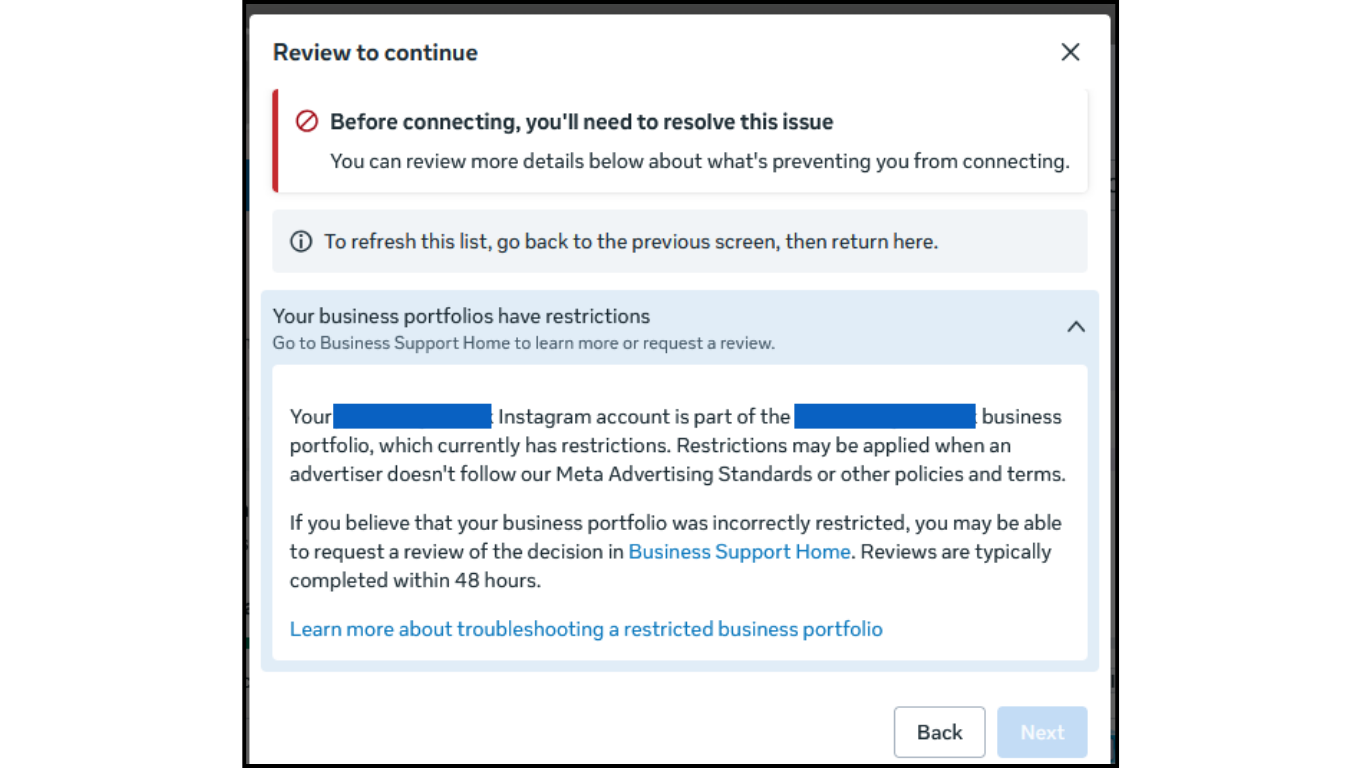Open 'Learn more about troubleshooting' link
This screenshot has width=1366, height=768.
(x=586, y=629)
